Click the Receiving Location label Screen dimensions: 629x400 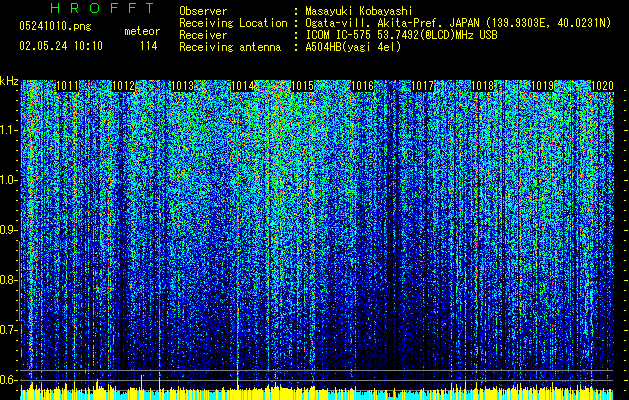click(233, 23)
